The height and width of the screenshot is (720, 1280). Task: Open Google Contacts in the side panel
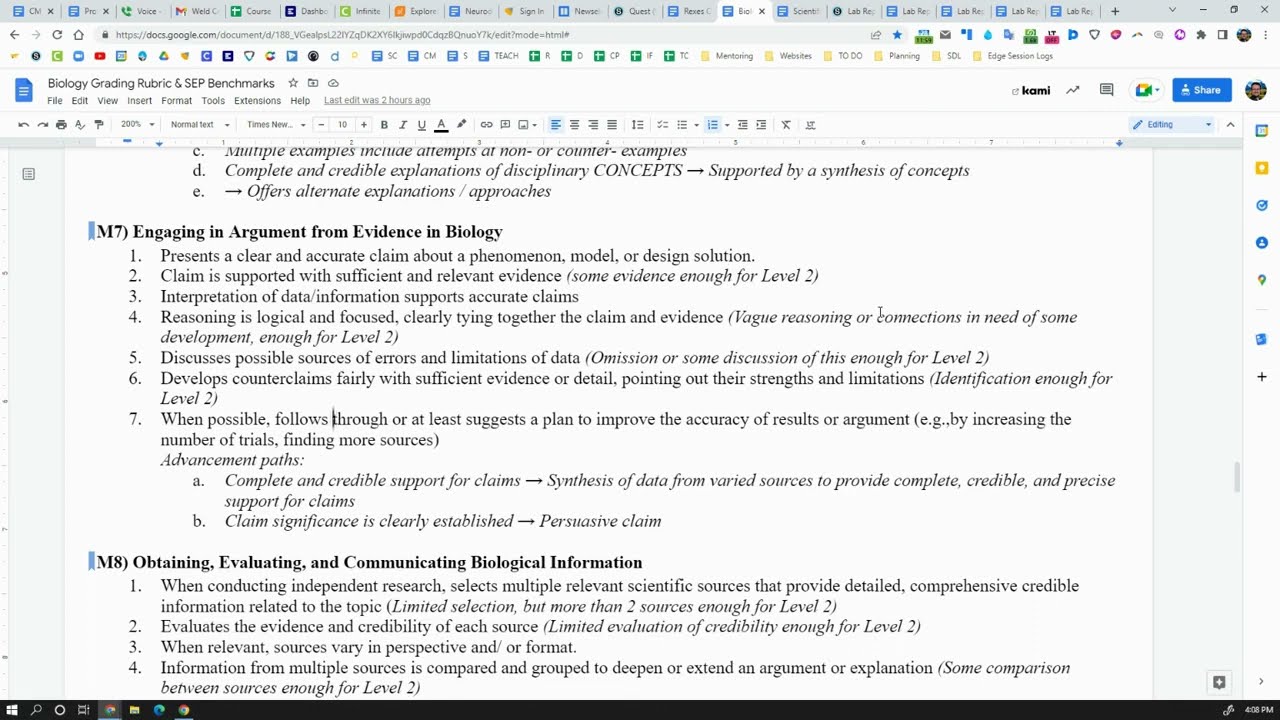[1262, 243]
